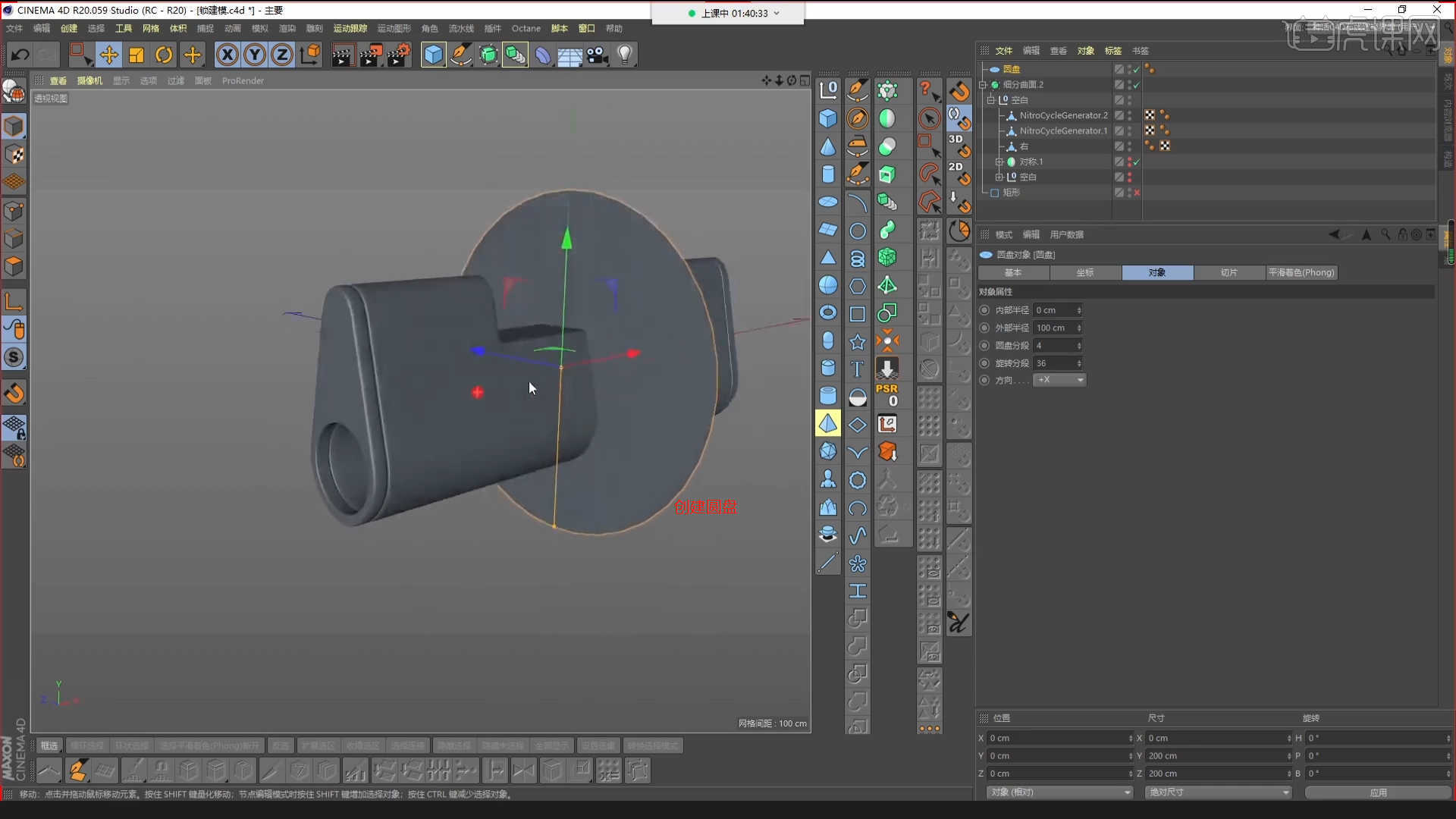Screen dimensions: 1456x819
Task: Toggle 矩形 disabled red cross
Action: click(x=1136, y=193)
